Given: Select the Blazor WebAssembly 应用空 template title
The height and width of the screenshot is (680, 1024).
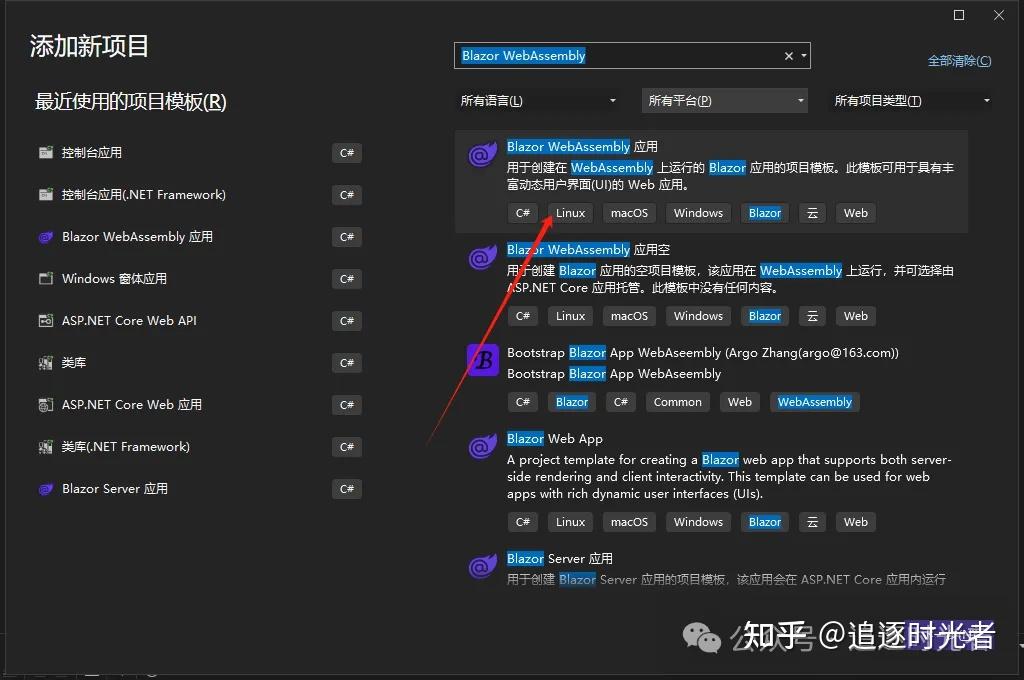Looking at the screenshot, I should (x=588, y=250).
